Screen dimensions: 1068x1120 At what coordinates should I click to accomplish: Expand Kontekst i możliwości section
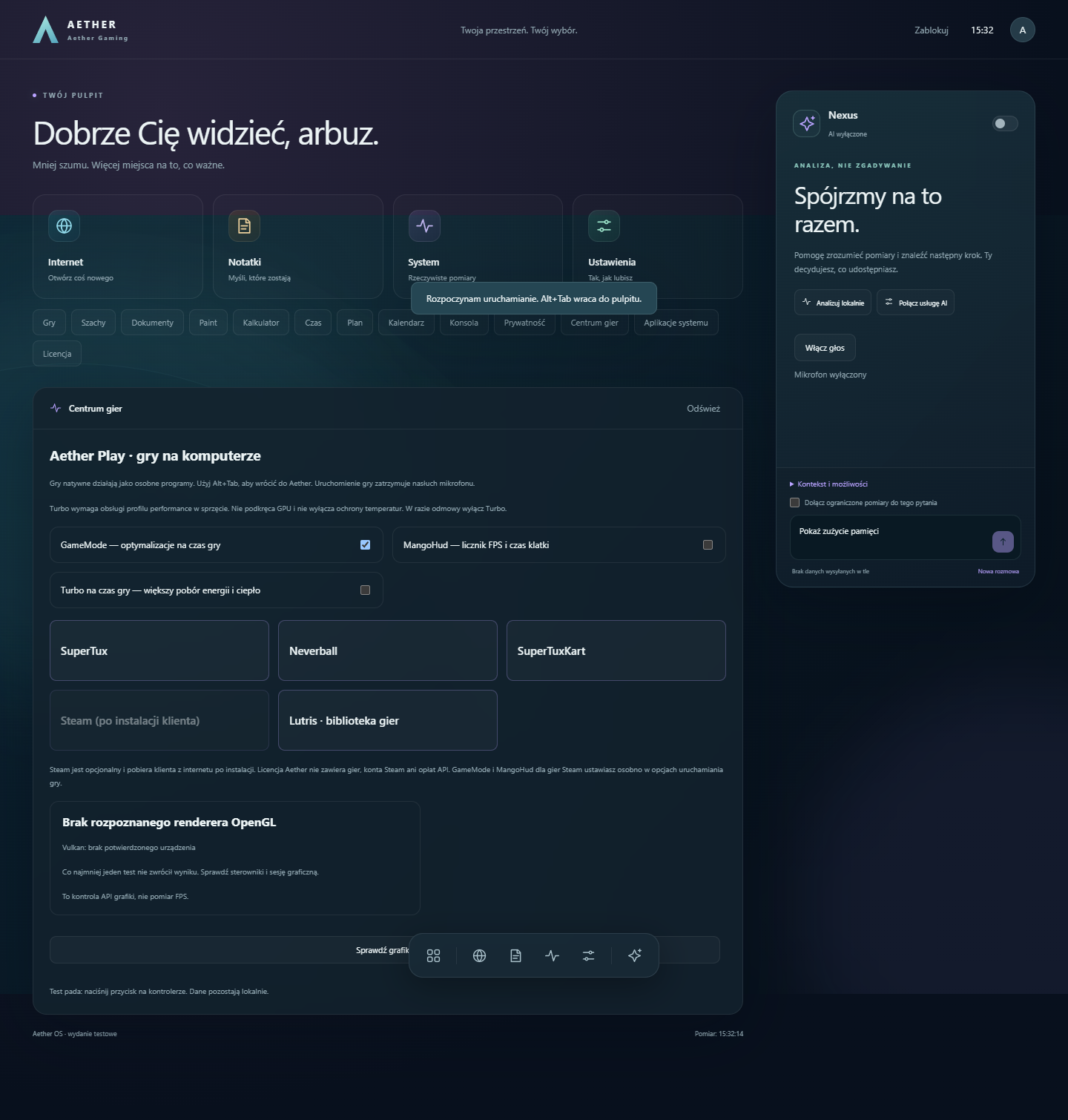[829, 484]
